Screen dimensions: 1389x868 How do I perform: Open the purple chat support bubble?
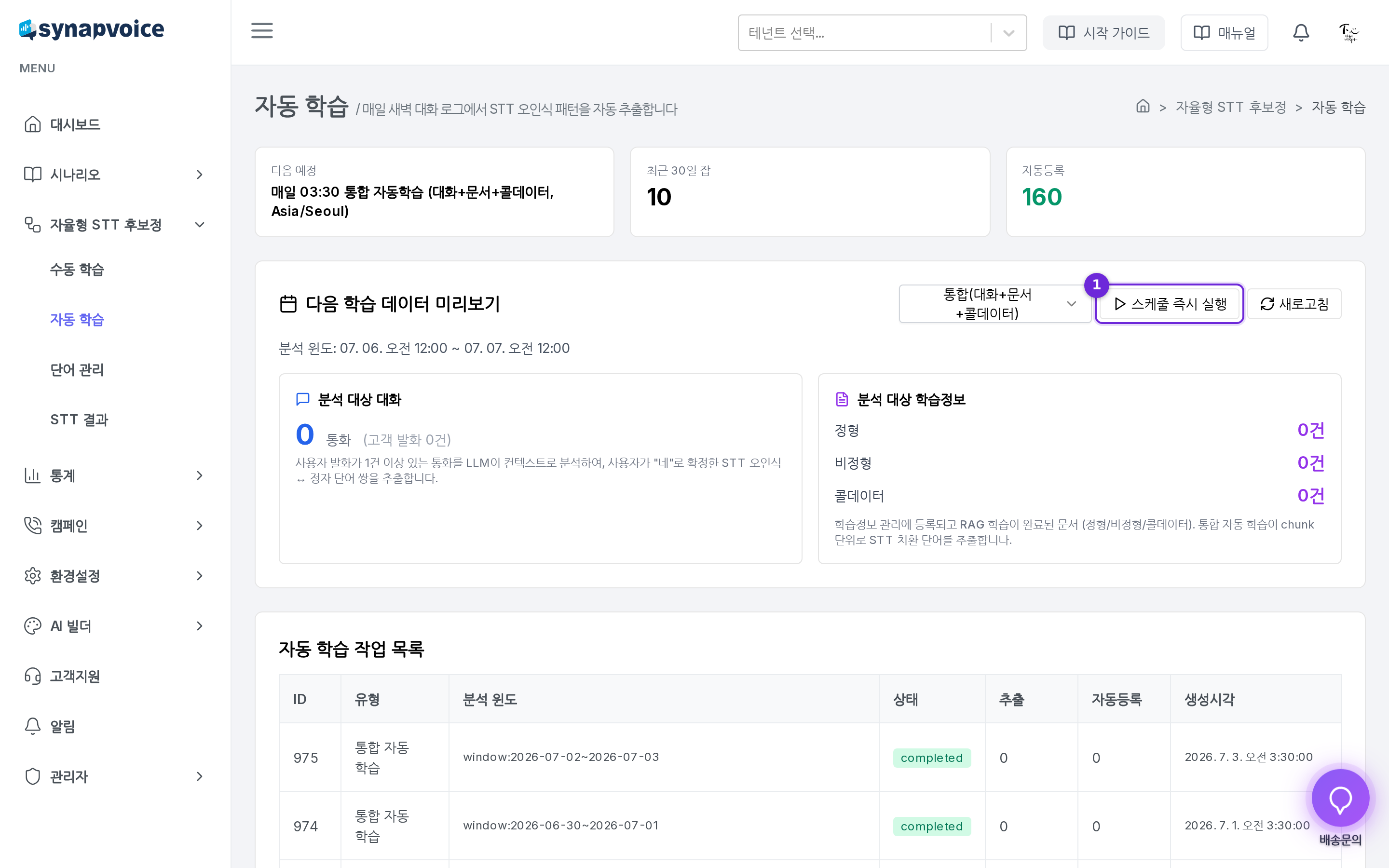(x=1340, y=799)
